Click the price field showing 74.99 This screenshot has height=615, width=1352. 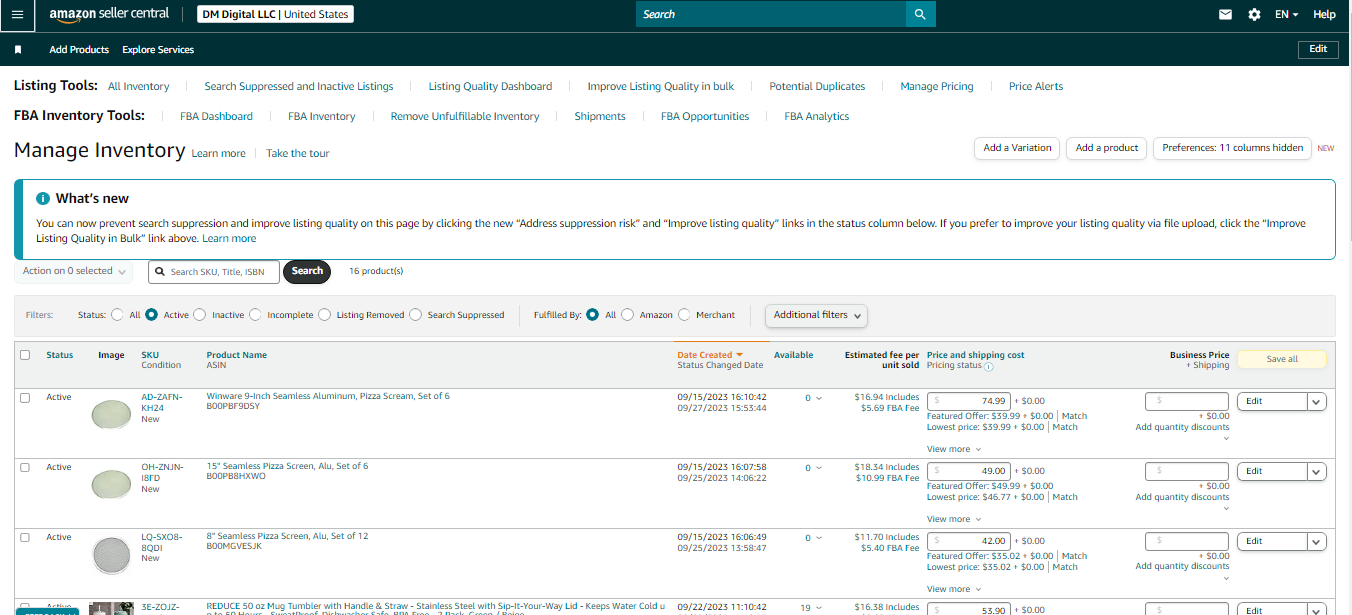point(969,401)
